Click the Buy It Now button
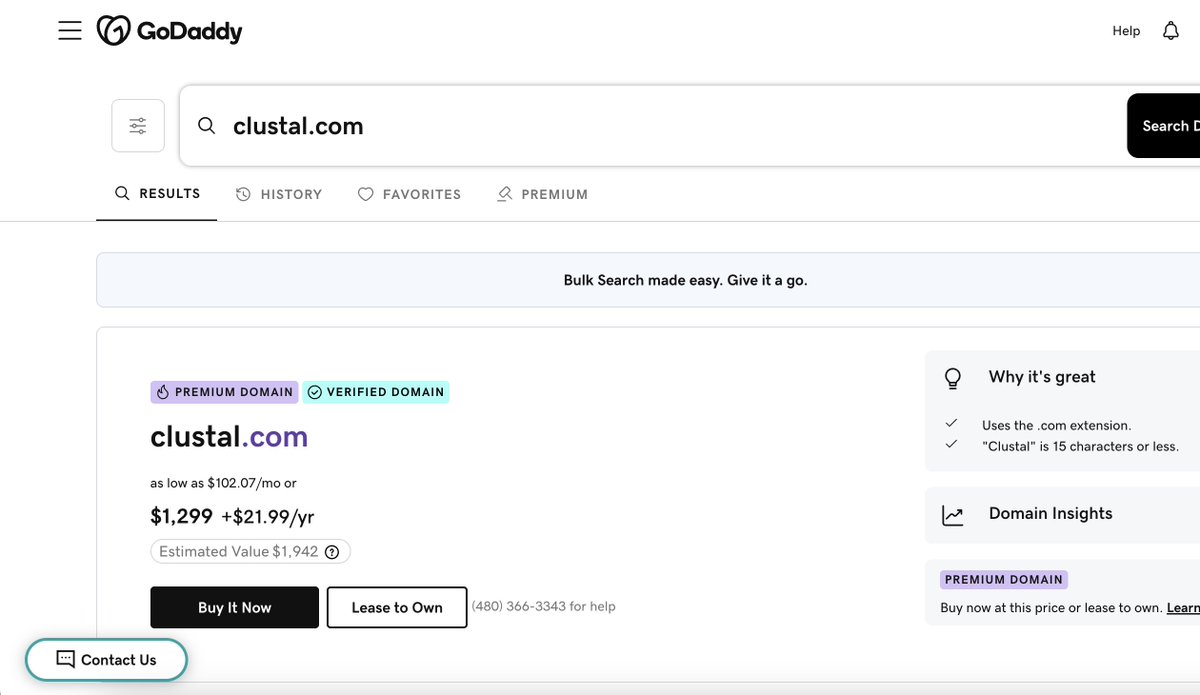Screen dimensions: 1200x695 235,607
